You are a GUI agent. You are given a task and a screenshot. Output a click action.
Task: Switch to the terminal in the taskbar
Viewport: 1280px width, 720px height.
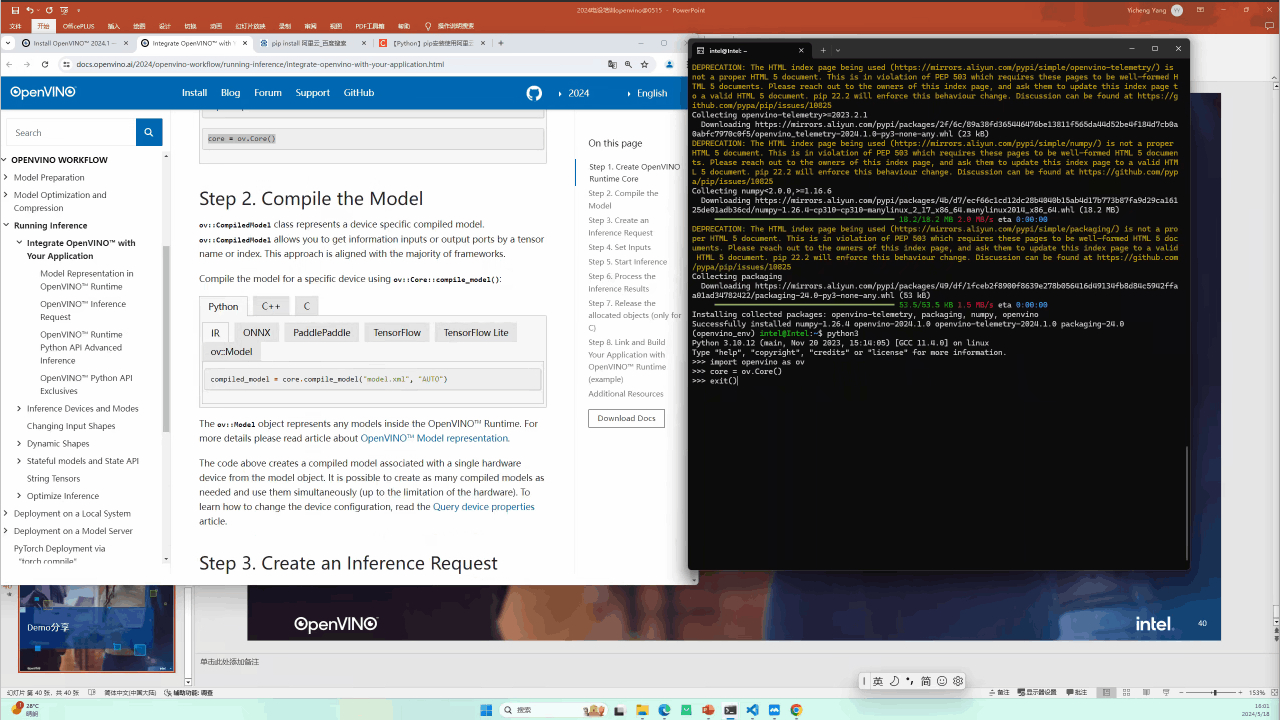[x=730, y=710]
